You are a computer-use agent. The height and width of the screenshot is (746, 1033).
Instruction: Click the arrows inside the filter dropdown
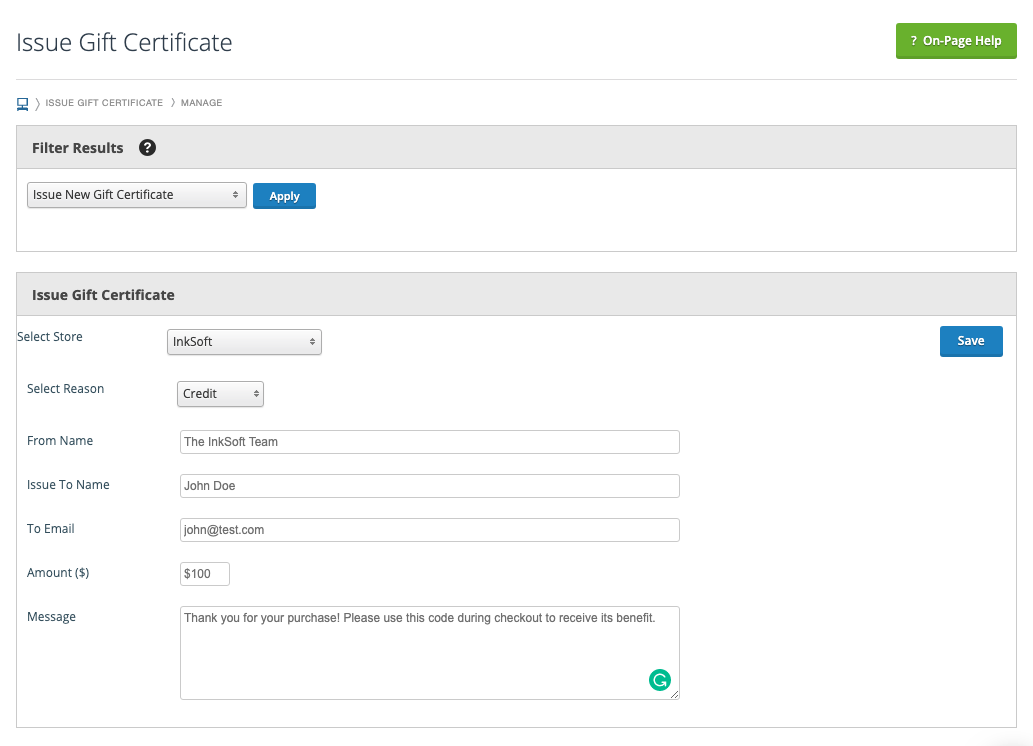click(236, 195)
